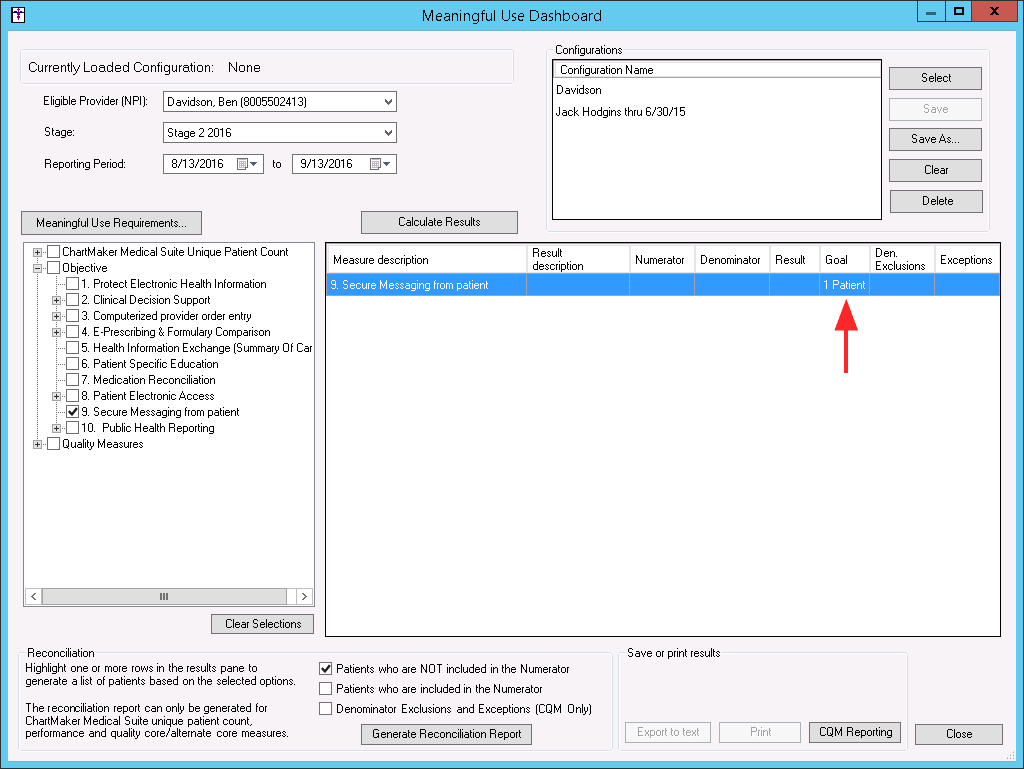Open the Eligible Provider dropdown
Image resolution: width=1024 pixels, height=769 pixels.
pos(387,101)
